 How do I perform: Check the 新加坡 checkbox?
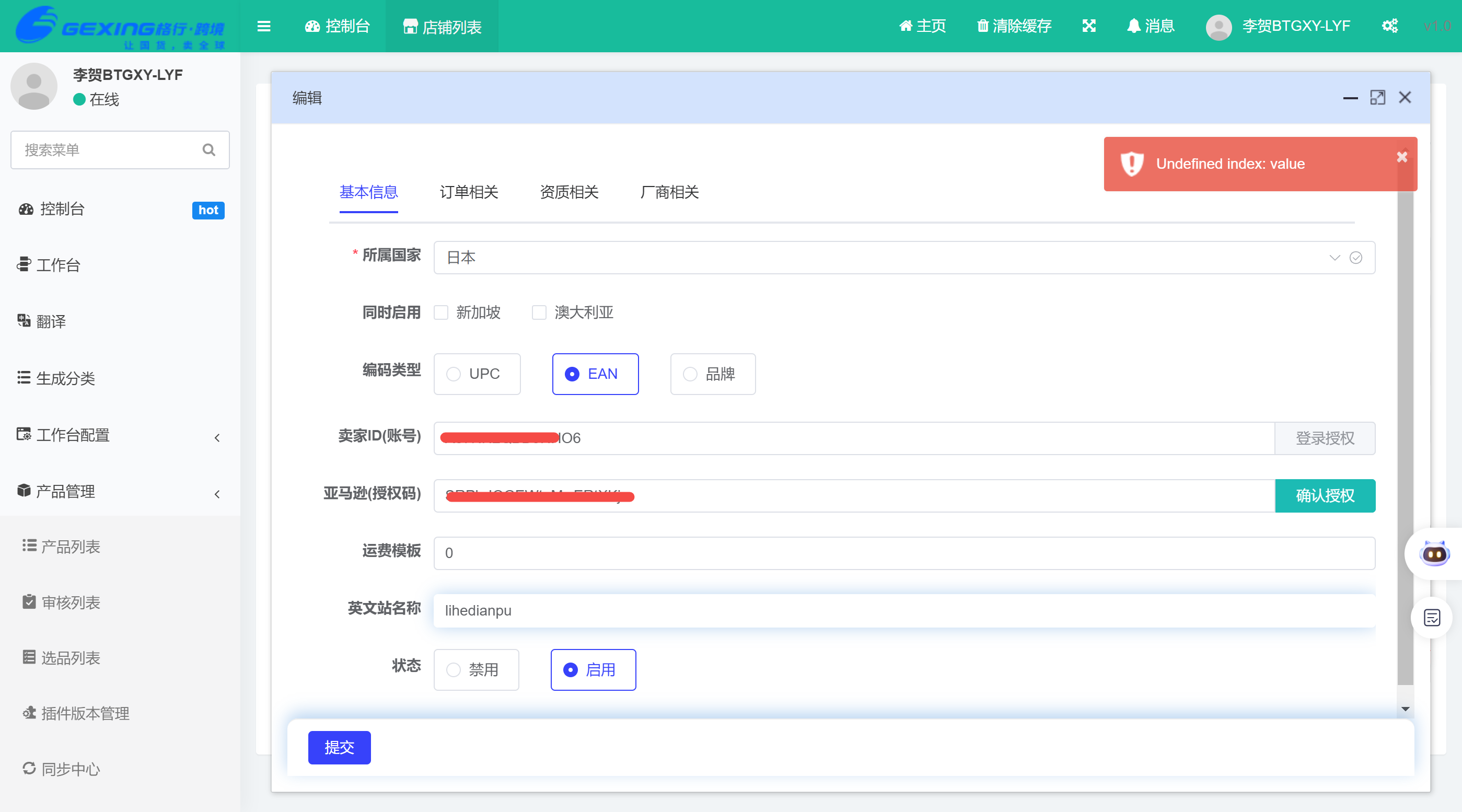pyautogui.click(x=441, y=312)
